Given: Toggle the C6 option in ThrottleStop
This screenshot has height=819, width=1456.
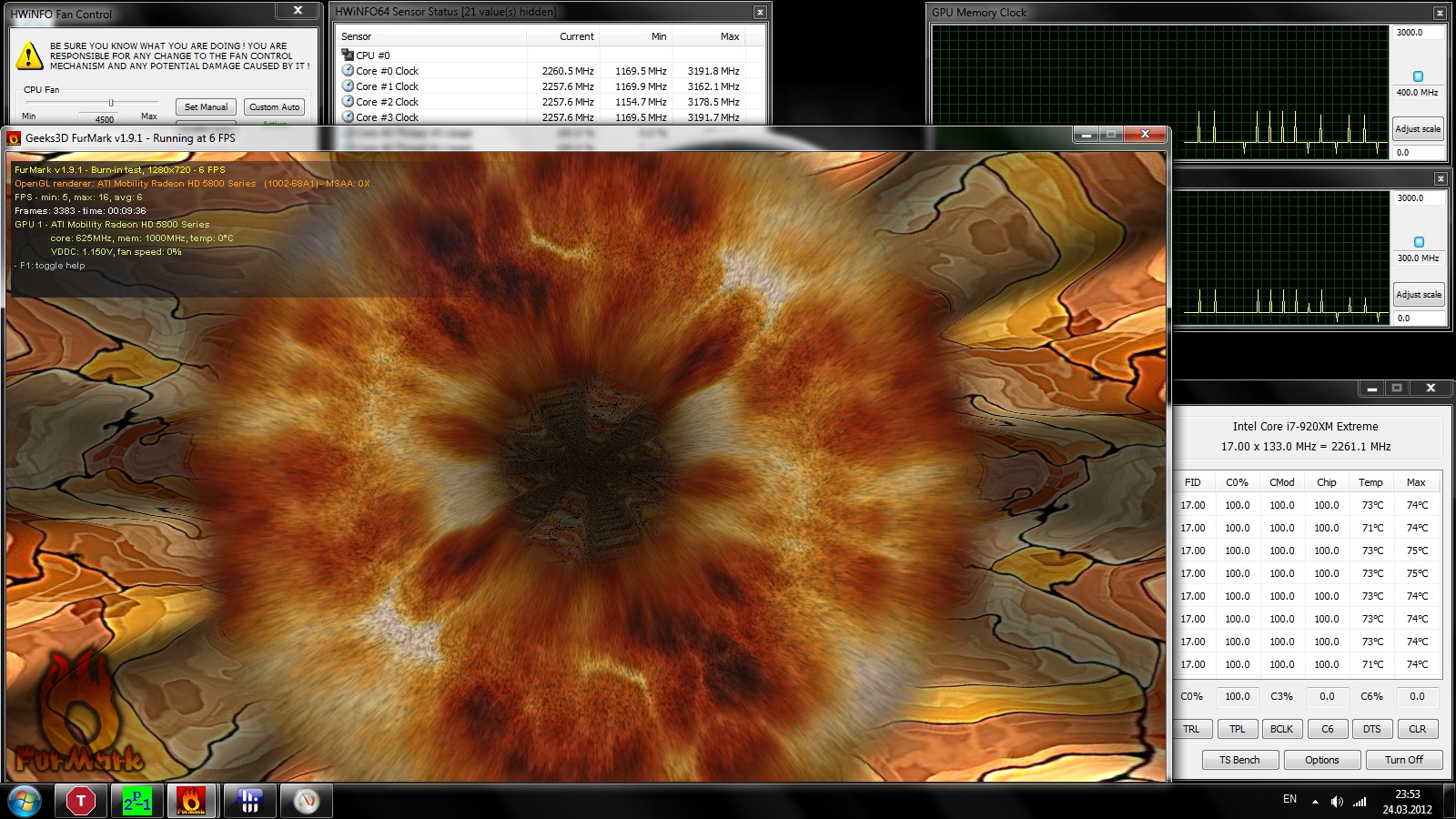Looking at the screenshot, I should [1327, 729].
